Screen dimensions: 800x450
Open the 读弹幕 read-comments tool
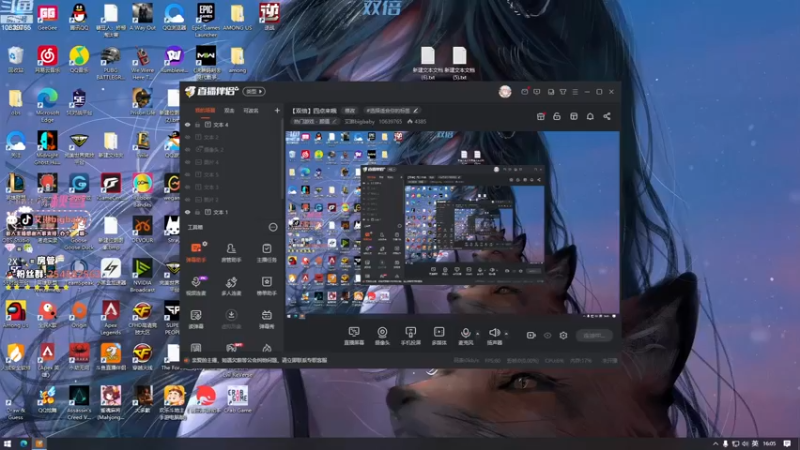pyautogui.click(x=196, y=319)
